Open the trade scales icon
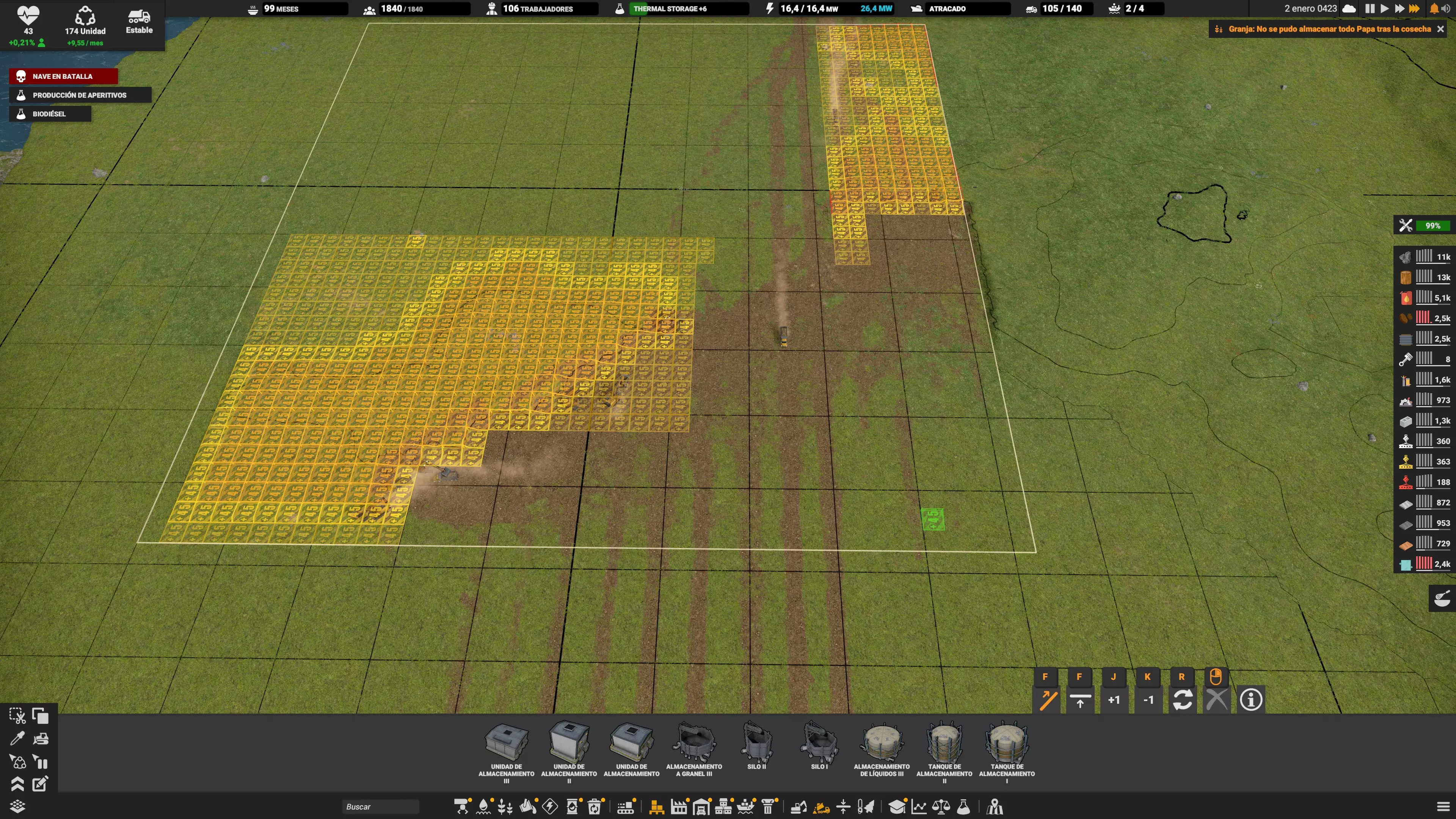Image resolution: width=1456 pixels, height=819 pixels. click(941, 806)
